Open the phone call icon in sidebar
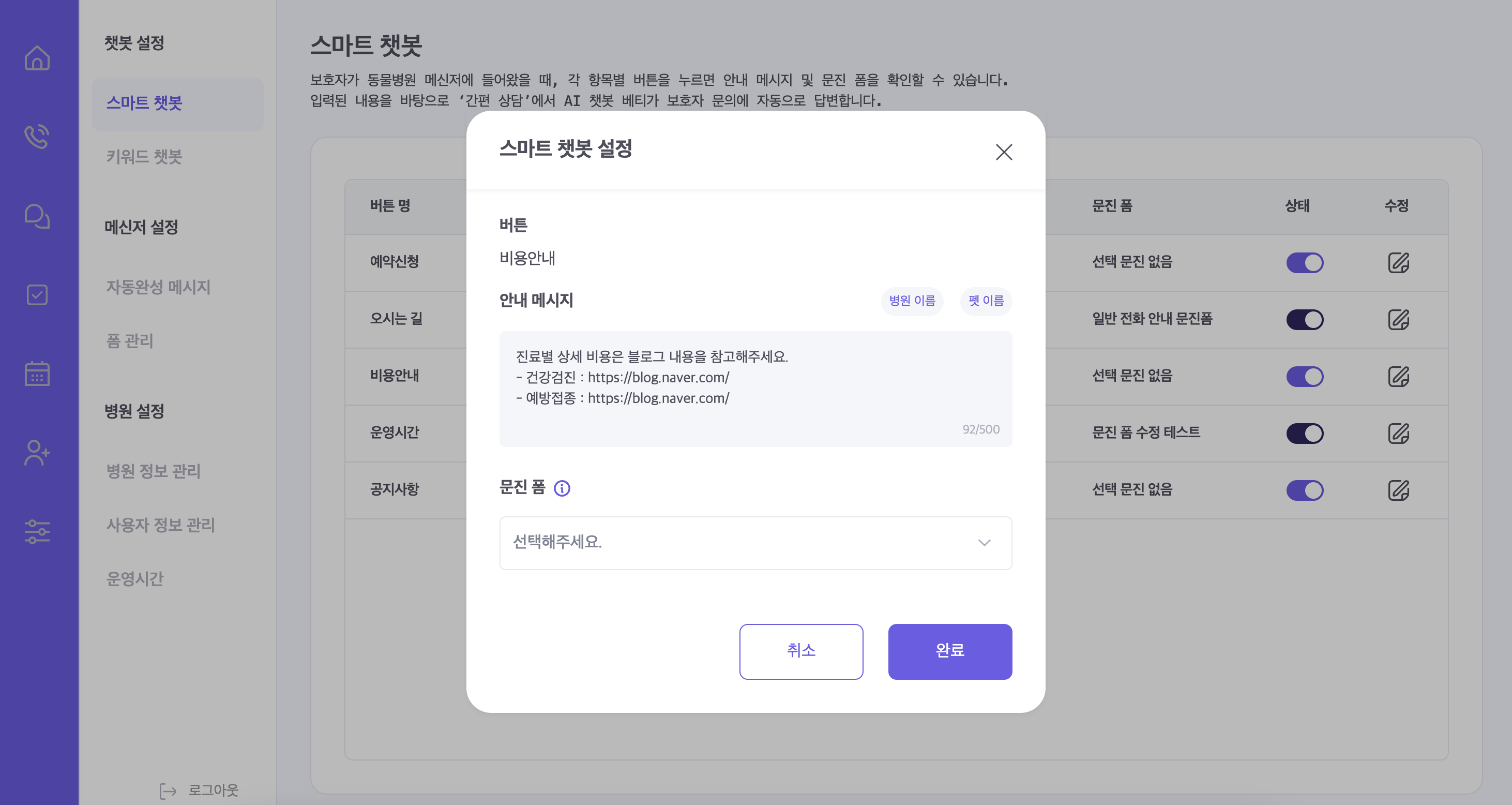The image size is (1512, 805). coord(37,137)
